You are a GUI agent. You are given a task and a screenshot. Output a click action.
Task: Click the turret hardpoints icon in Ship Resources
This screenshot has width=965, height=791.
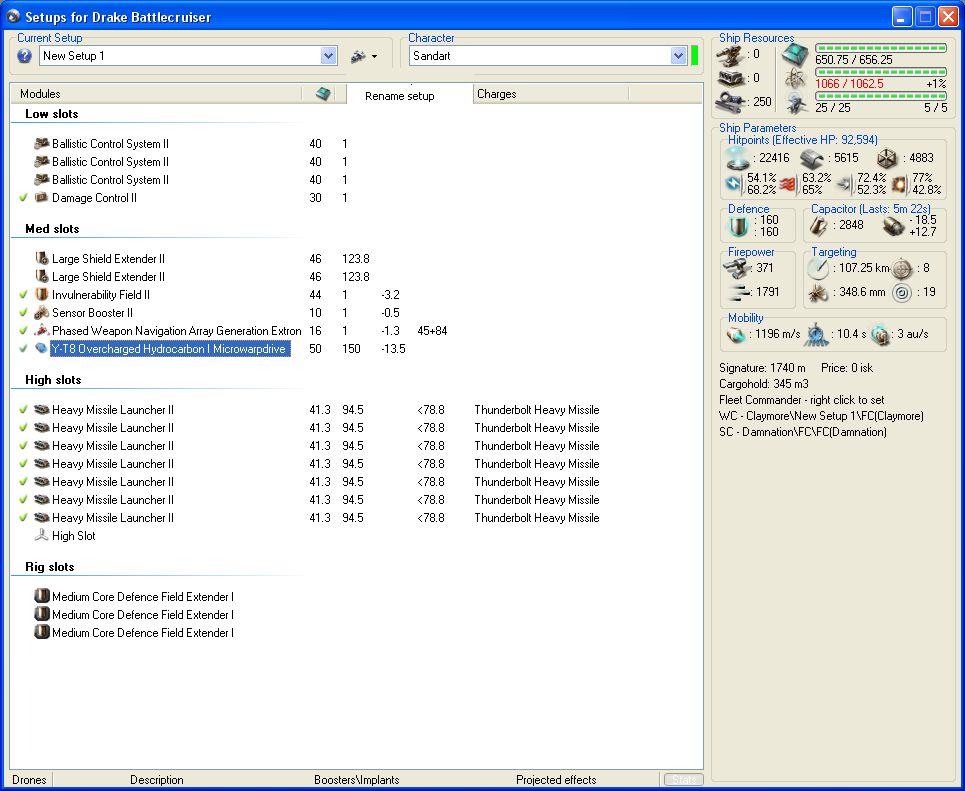(730, 55)
